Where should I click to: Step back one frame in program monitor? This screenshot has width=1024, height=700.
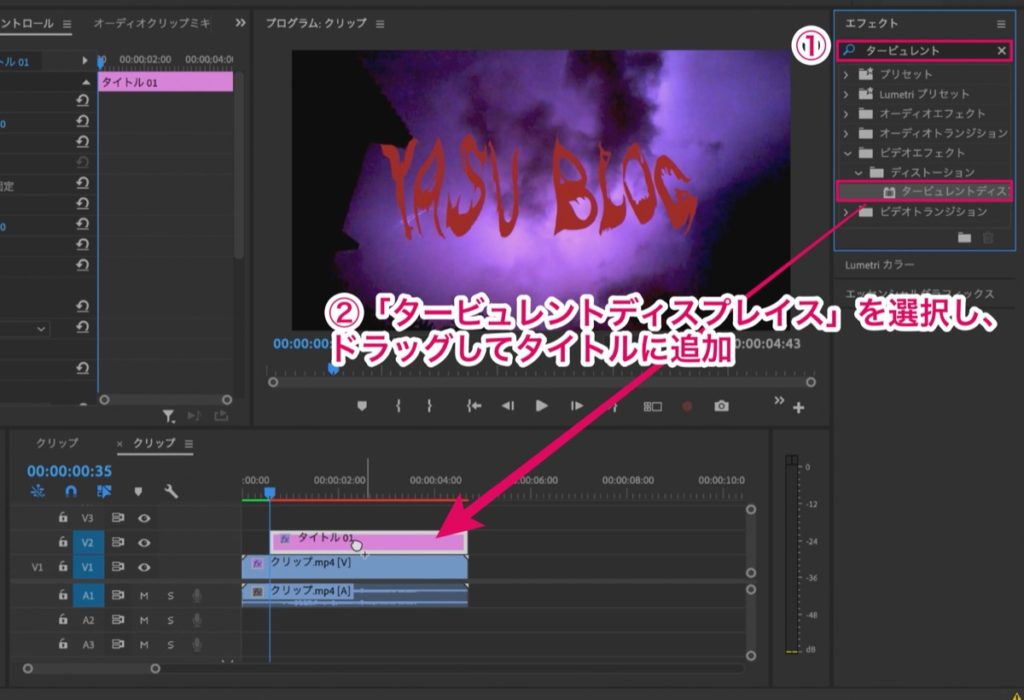click(x=507, y=406)
